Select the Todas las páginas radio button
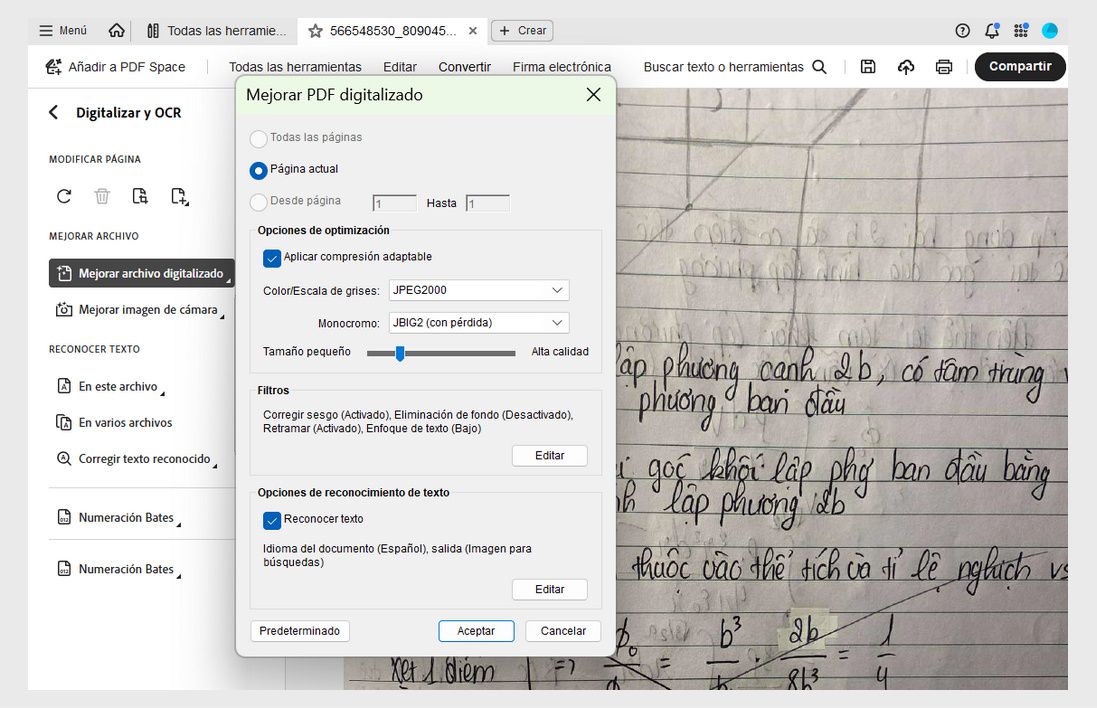This screenshot has height=708, width=1097. click(x=258, y=140)
